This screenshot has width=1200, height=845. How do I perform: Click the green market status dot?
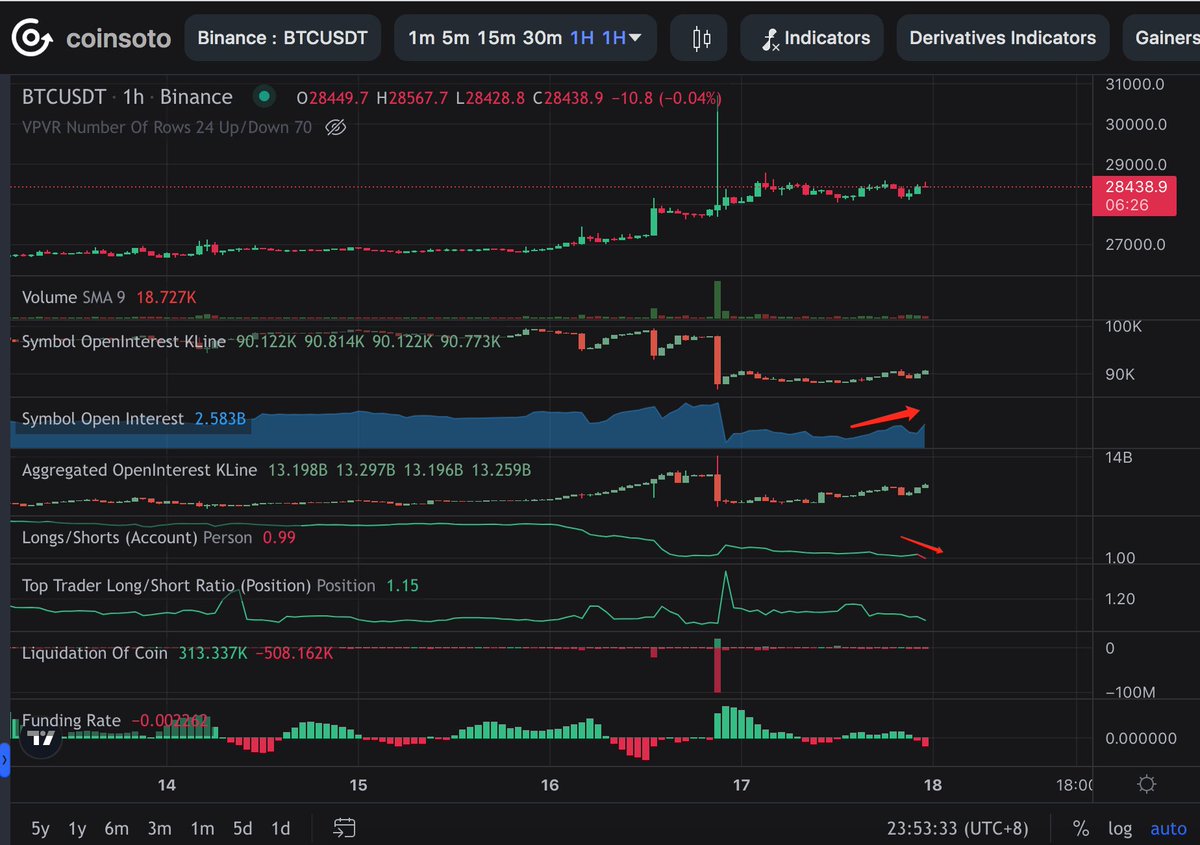point(264,97)
